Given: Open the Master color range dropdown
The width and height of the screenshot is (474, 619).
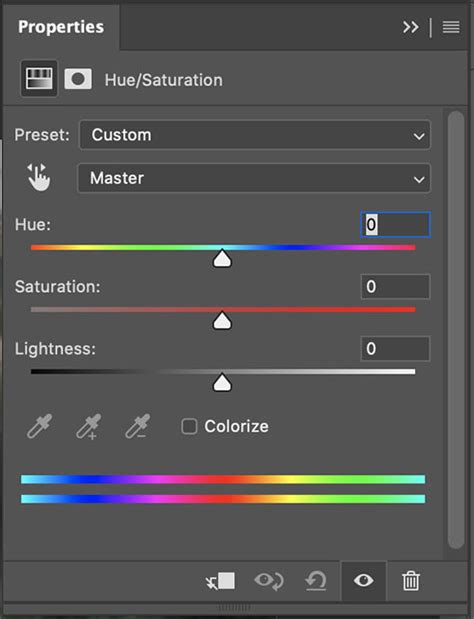Looking at the screenshot, I should click(254, 178).
